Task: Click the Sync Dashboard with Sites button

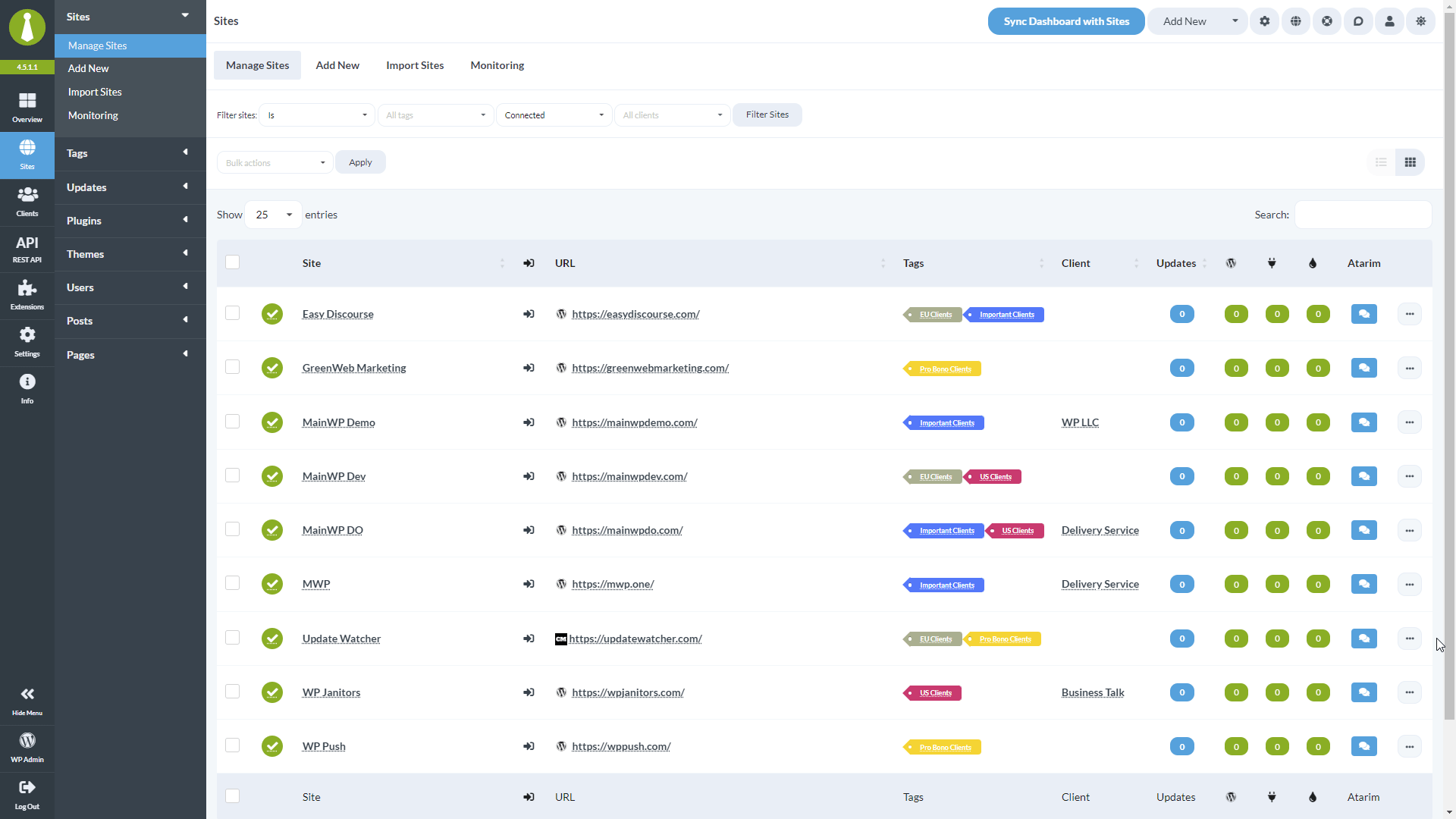Action: pos(1065,21)
